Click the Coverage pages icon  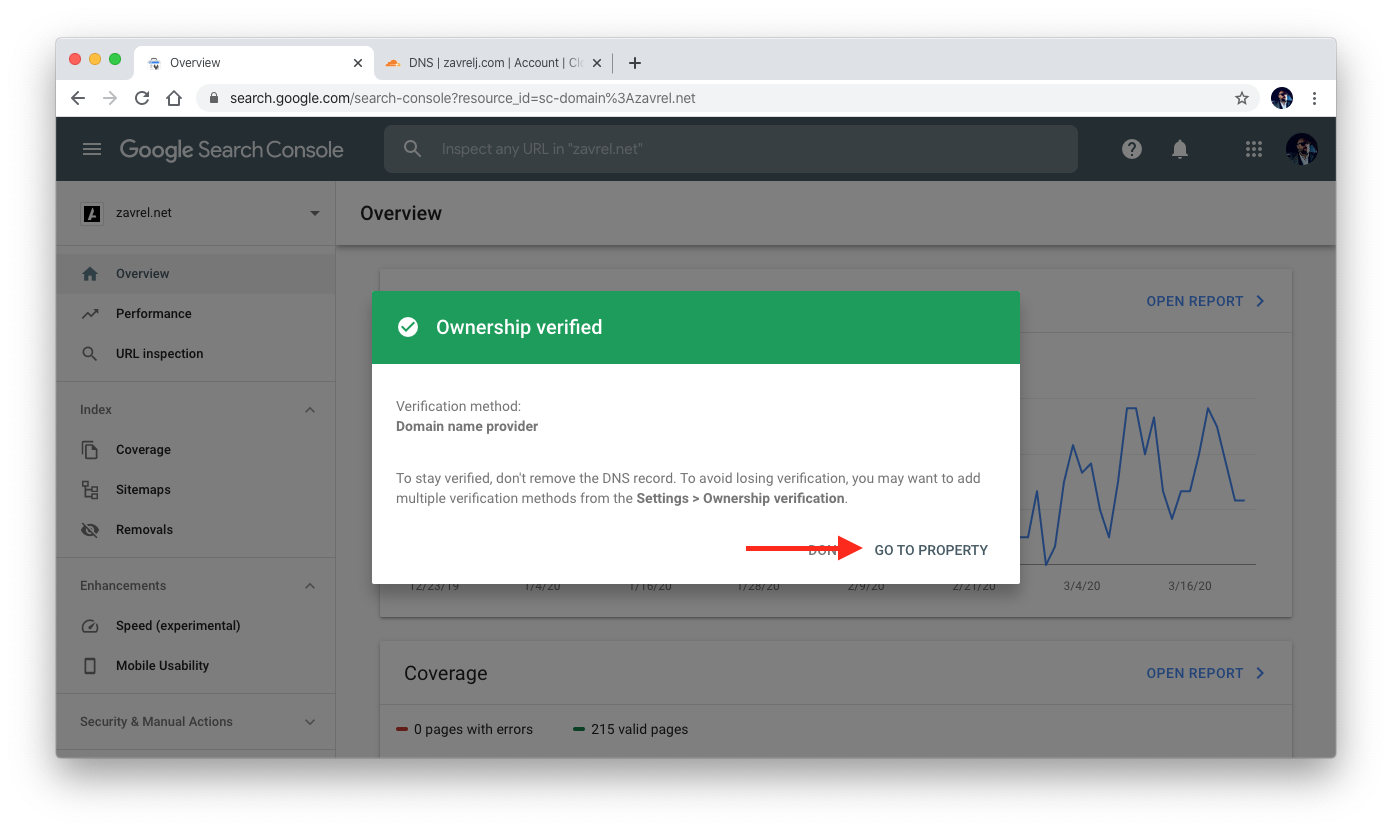click(x=90, y=449)
